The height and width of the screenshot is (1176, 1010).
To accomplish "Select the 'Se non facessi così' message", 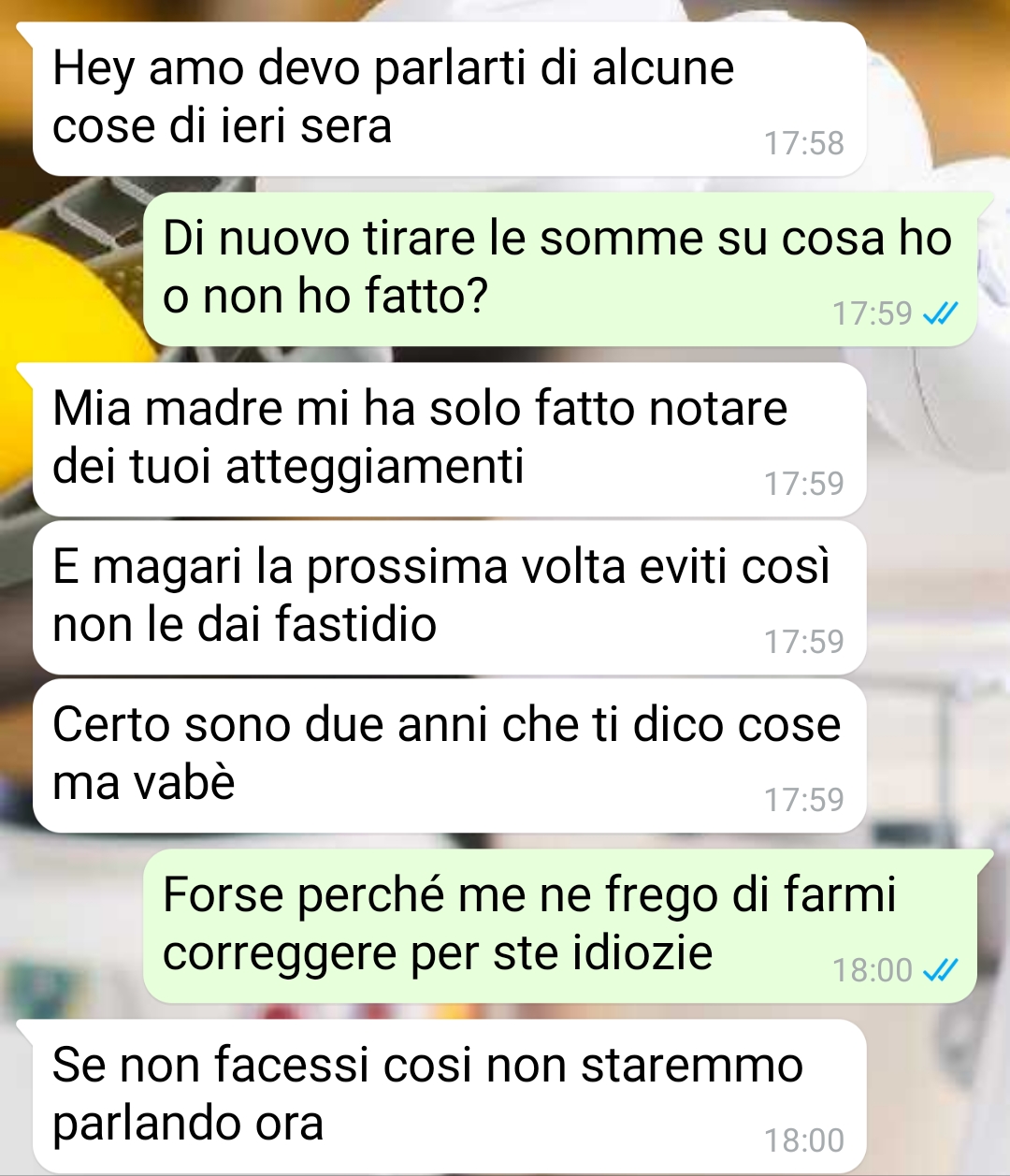I will (449, 1096).
